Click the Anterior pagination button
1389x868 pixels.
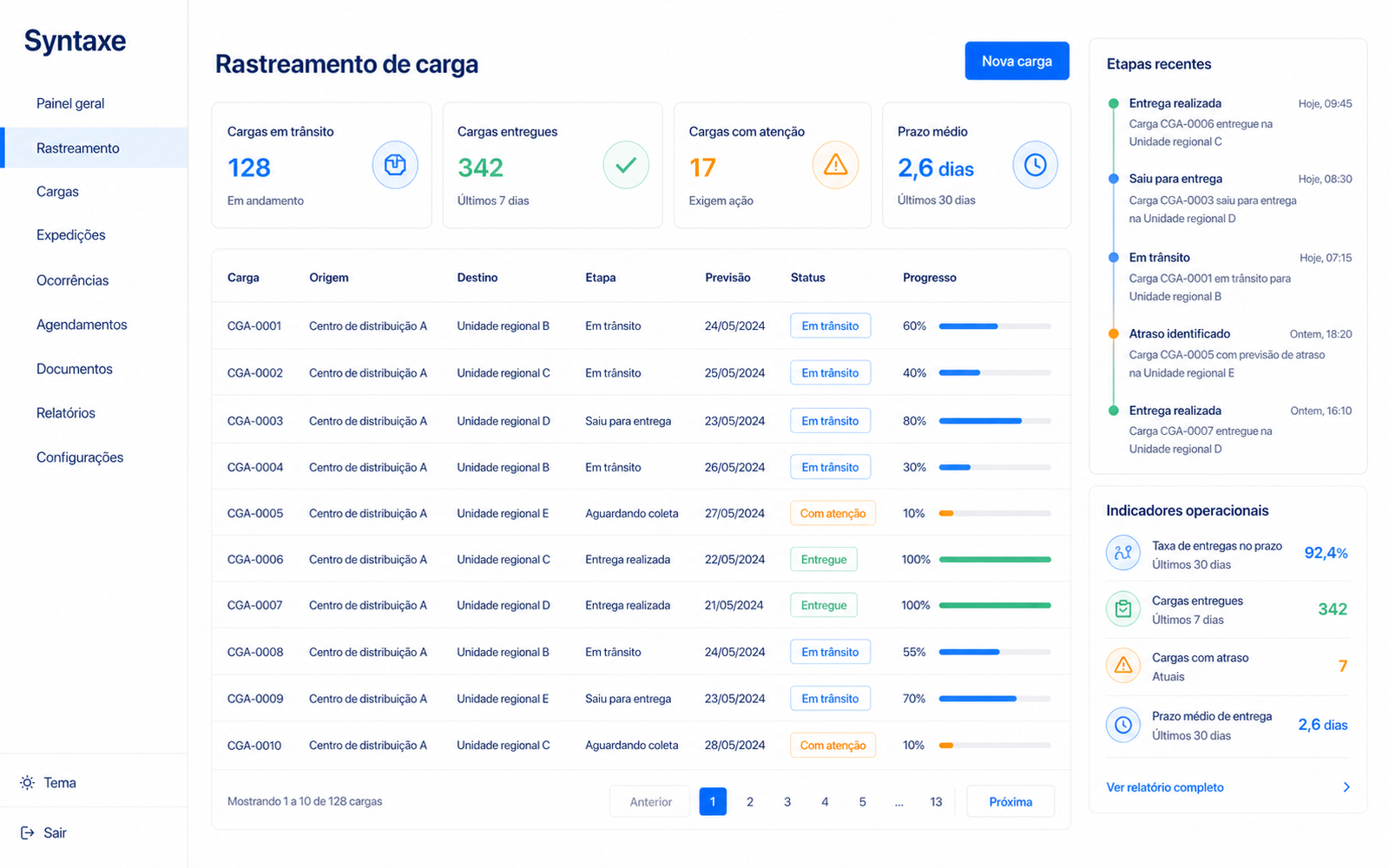point(650,801)
